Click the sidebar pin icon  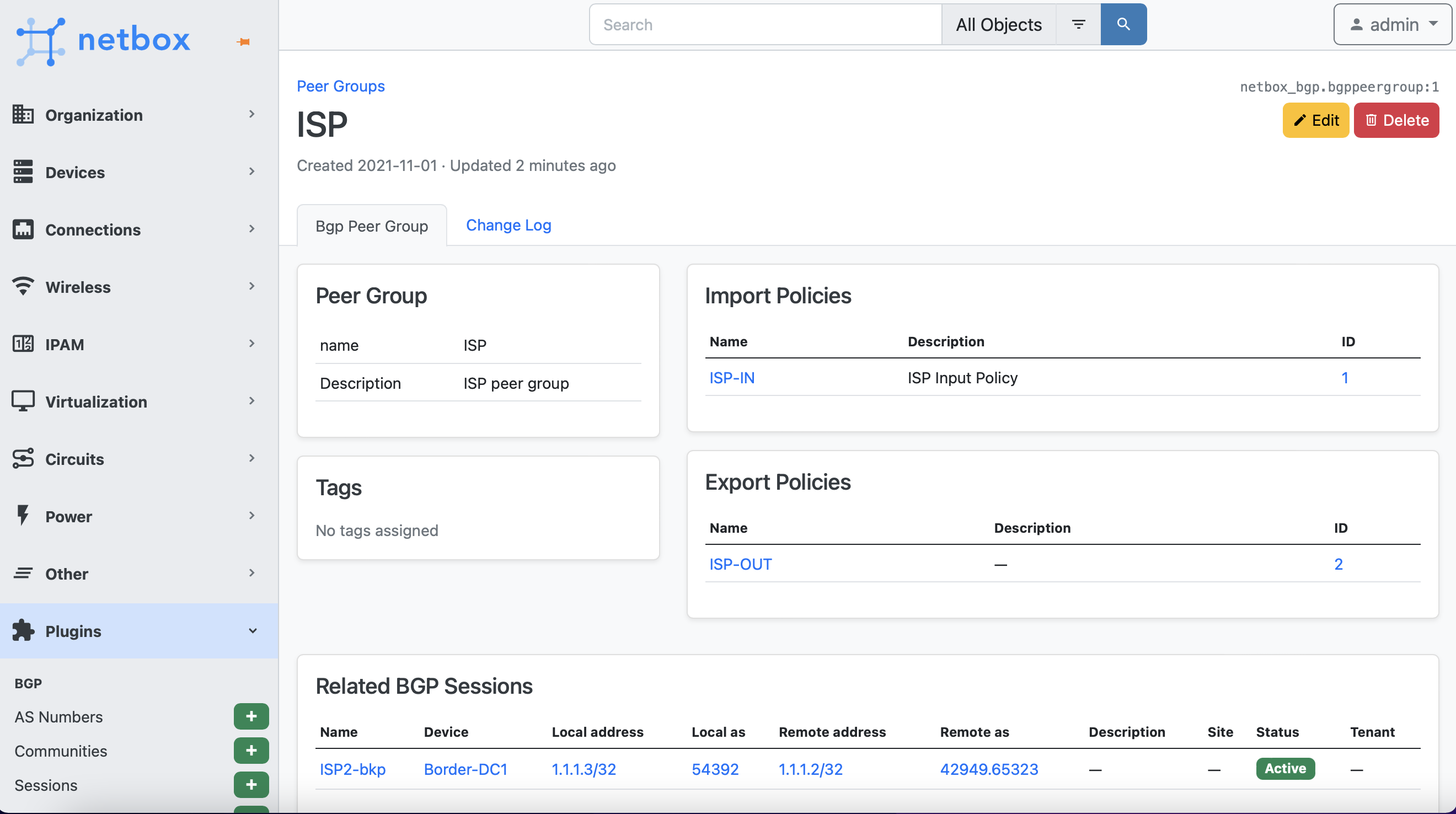244,42
